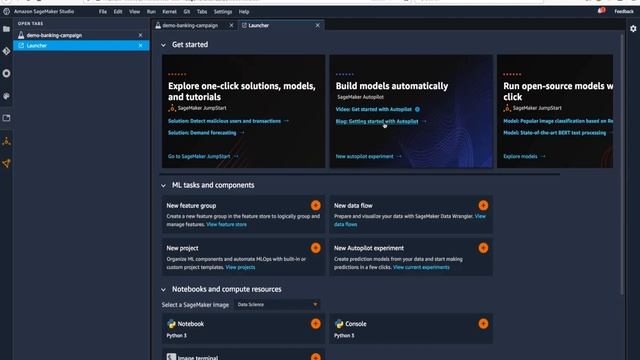The height and width of the screenshot is (360, 640).
Task: Open Solution: Detect malicious users and transactions link
Action: [x=224, y=121]
